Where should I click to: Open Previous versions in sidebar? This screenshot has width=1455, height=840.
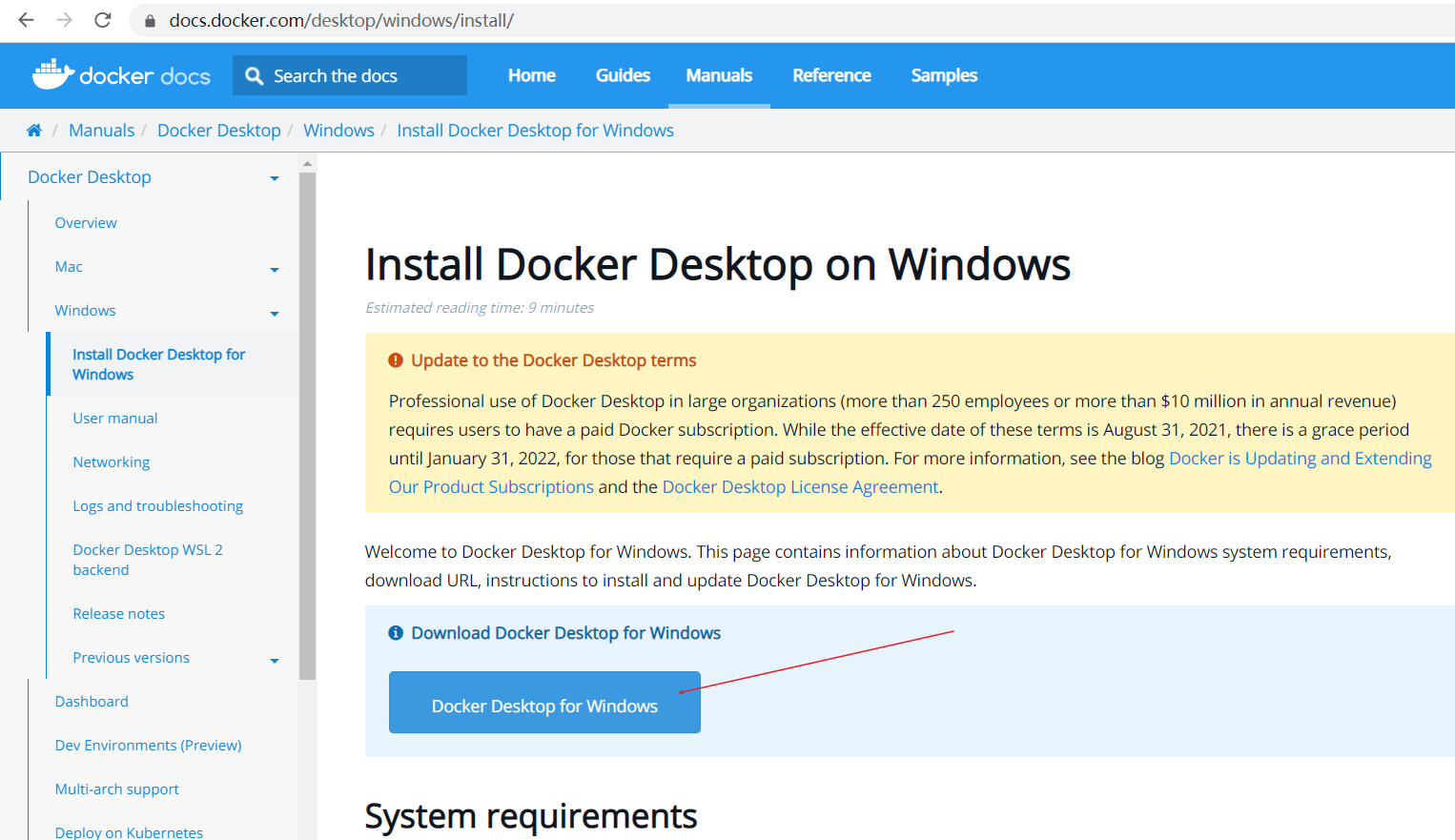(x=132, y=658)
